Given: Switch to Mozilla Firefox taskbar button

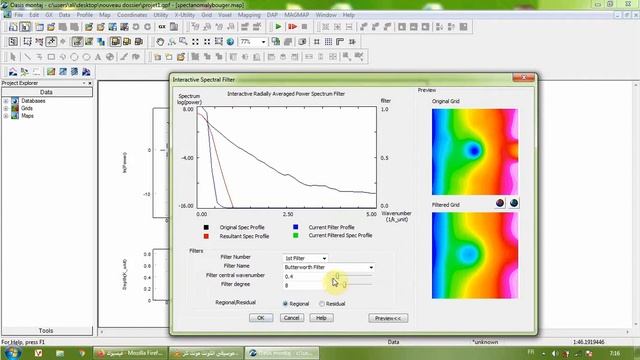Looking at the screenshot, I should click(131, 353).
